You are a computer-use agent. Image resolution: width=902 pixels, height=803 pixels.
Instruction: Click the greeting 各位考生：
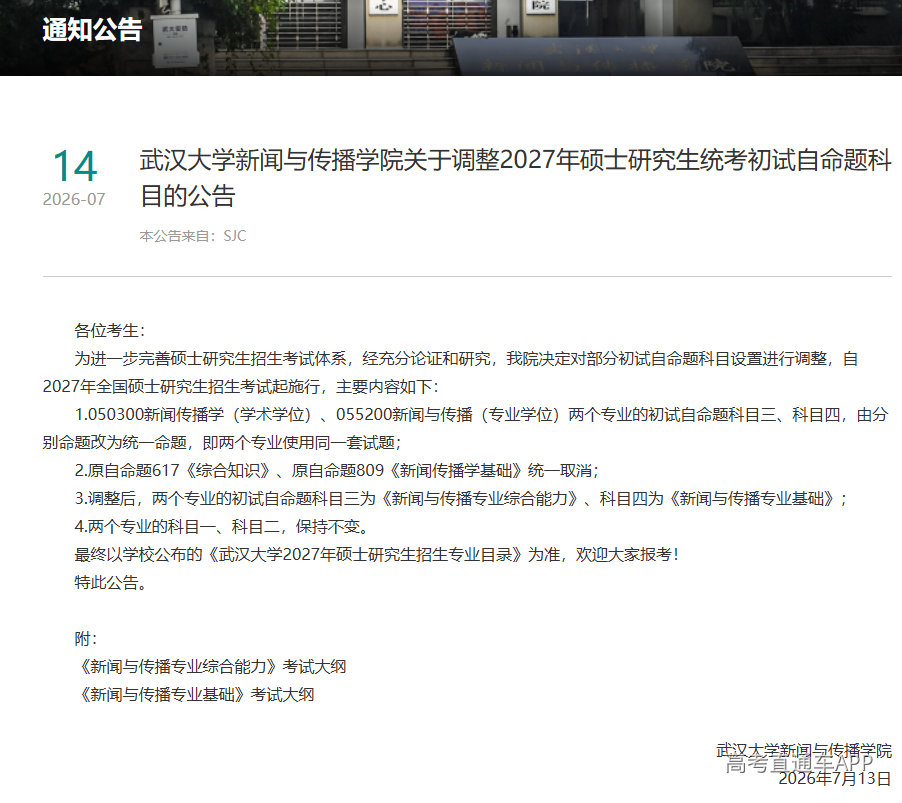point(110,331)
